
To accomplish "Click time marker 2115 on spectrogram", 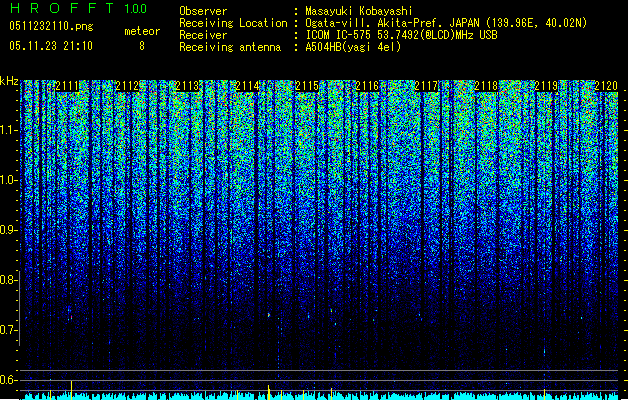I will [x=307, y=86].
